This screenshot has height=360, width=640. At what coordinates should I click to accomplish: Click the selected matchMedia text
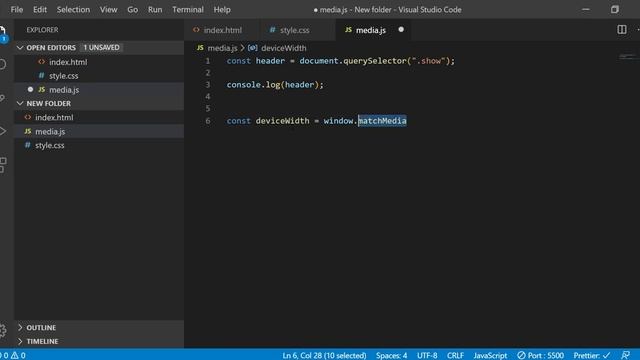[x=382, y=121]
